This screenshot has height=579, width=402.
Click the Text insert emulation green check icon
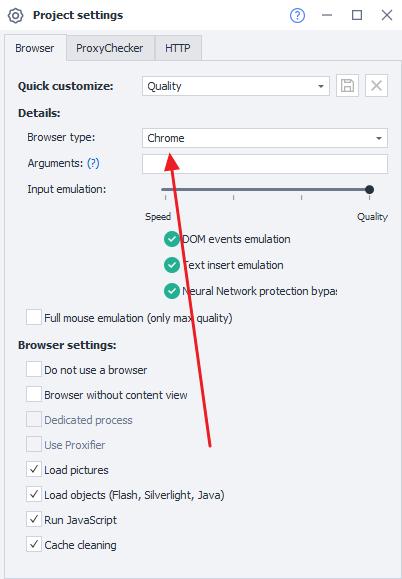pos(172,265)
